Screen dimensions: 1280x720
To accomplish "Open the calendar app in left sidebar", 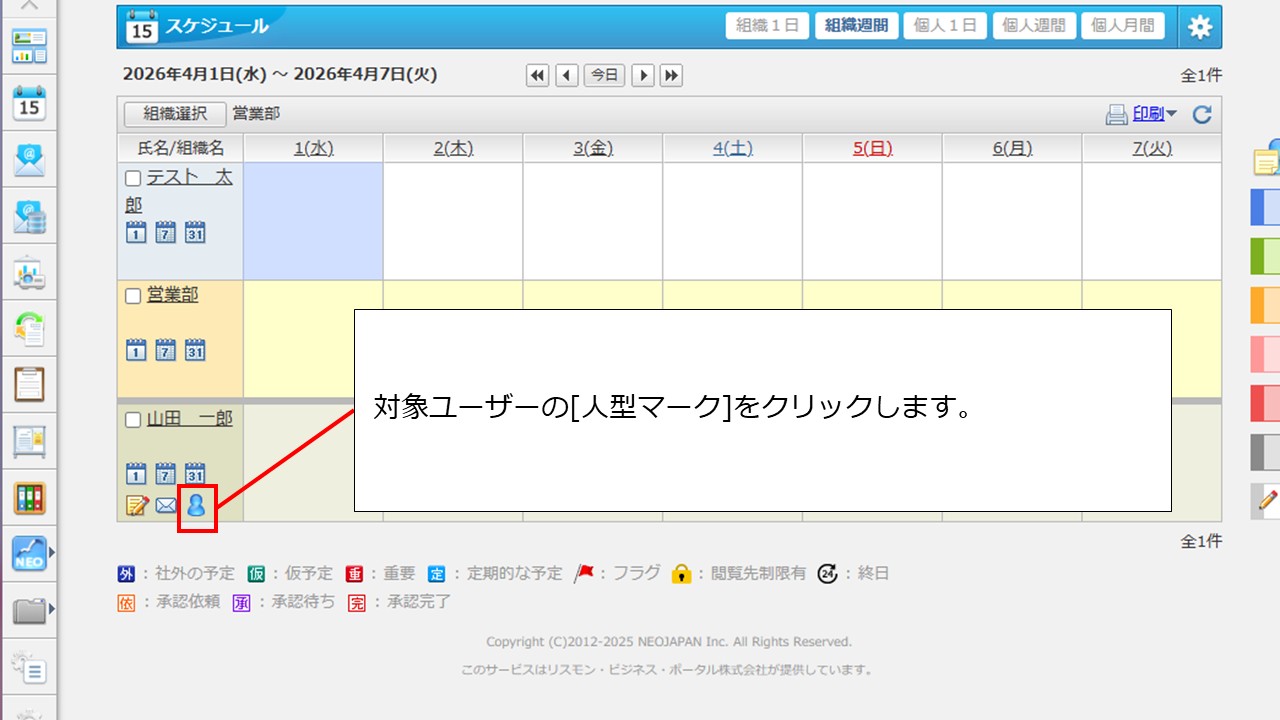I will pos(29,102).
